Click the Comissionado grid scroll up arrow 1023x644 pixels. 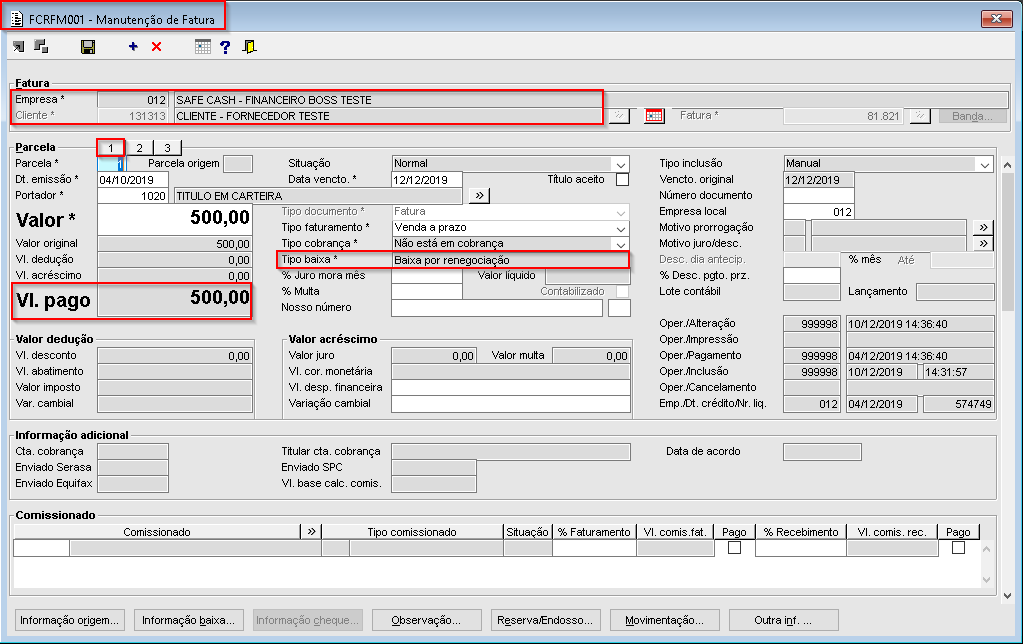coord(986,549)
